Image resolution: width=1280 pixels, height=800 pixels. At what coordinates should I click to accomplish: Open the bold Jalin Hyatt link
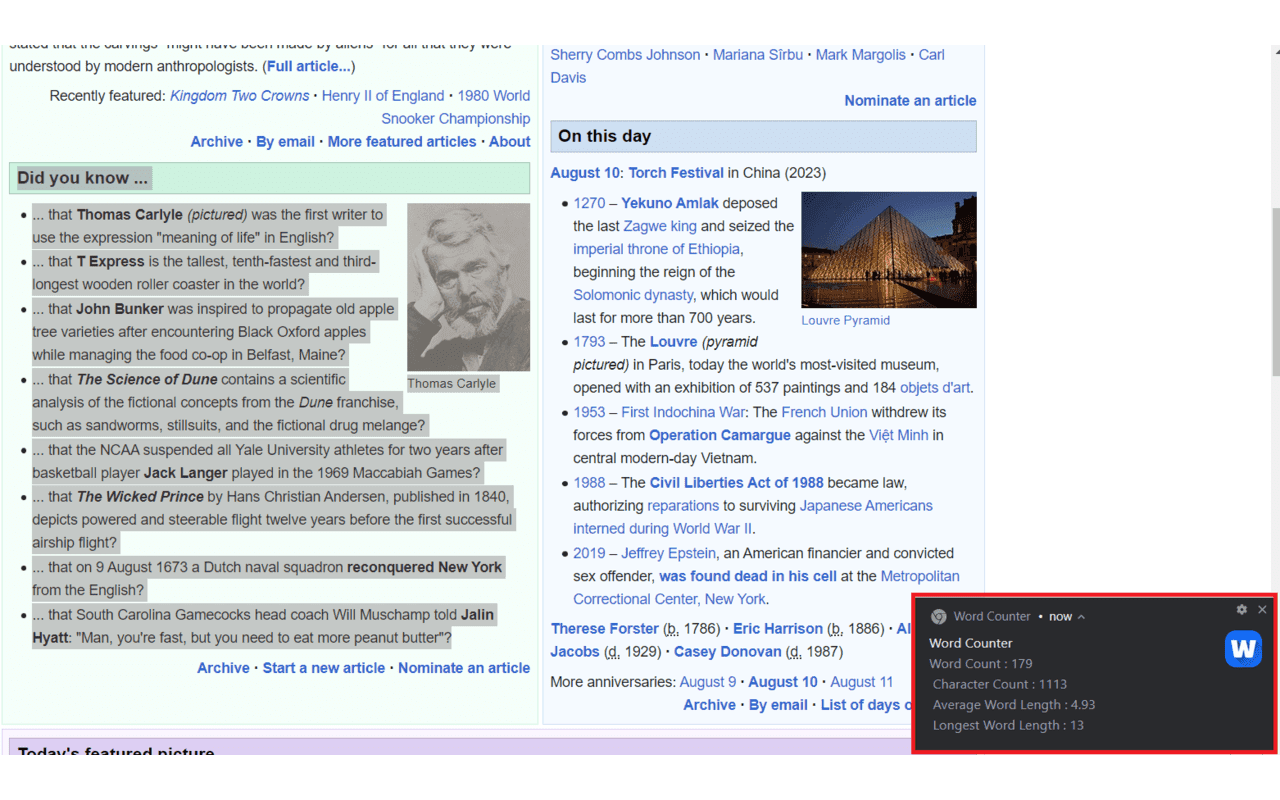pyautogui.click(x=263, y=626)
